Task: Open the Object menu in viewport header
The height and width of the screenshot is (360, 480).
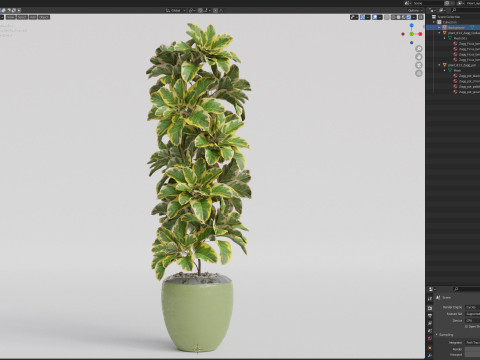Action: click(44, 17)
